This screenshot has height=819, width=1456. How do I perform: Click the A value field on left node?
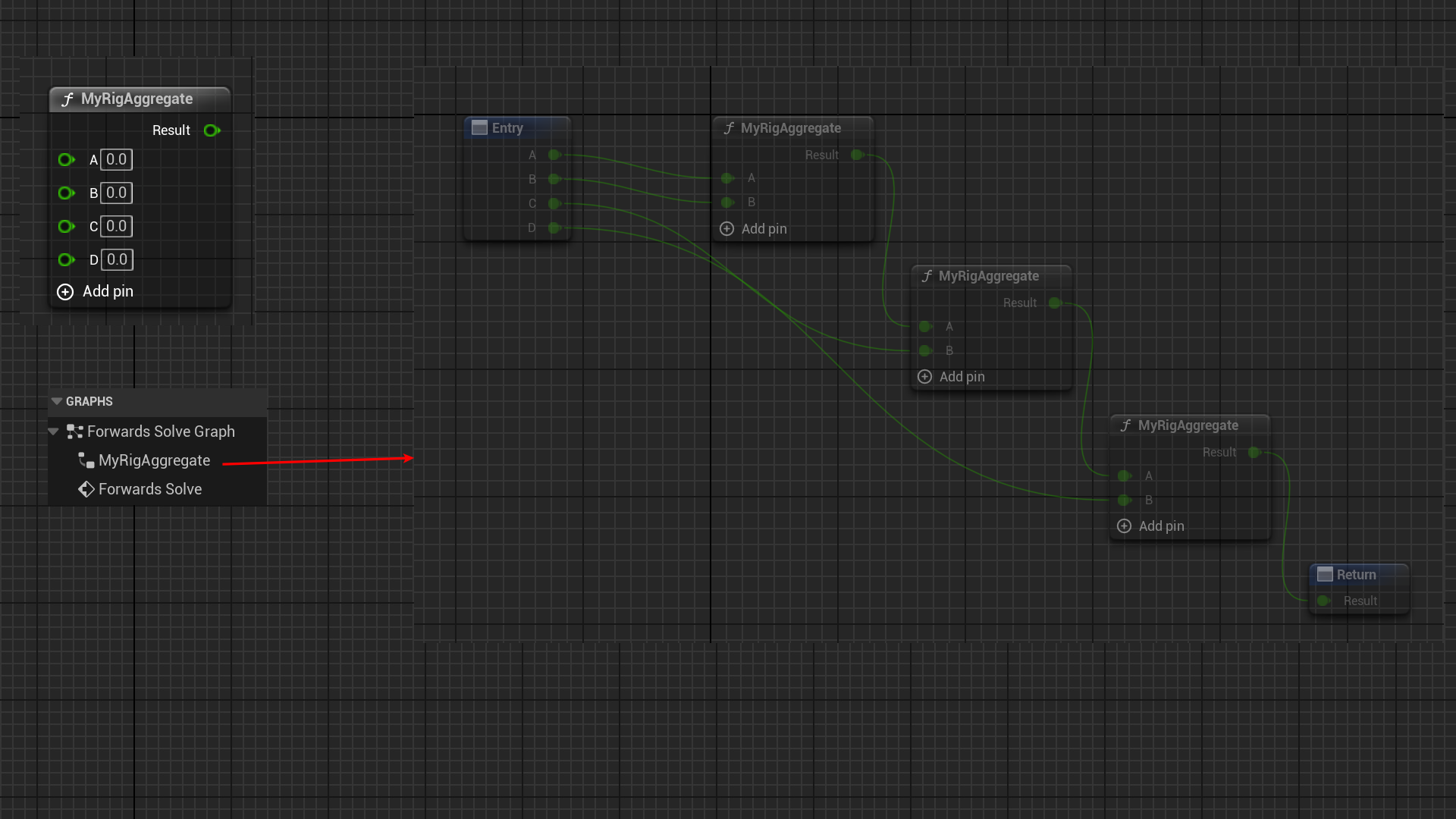tap(117, 160)
